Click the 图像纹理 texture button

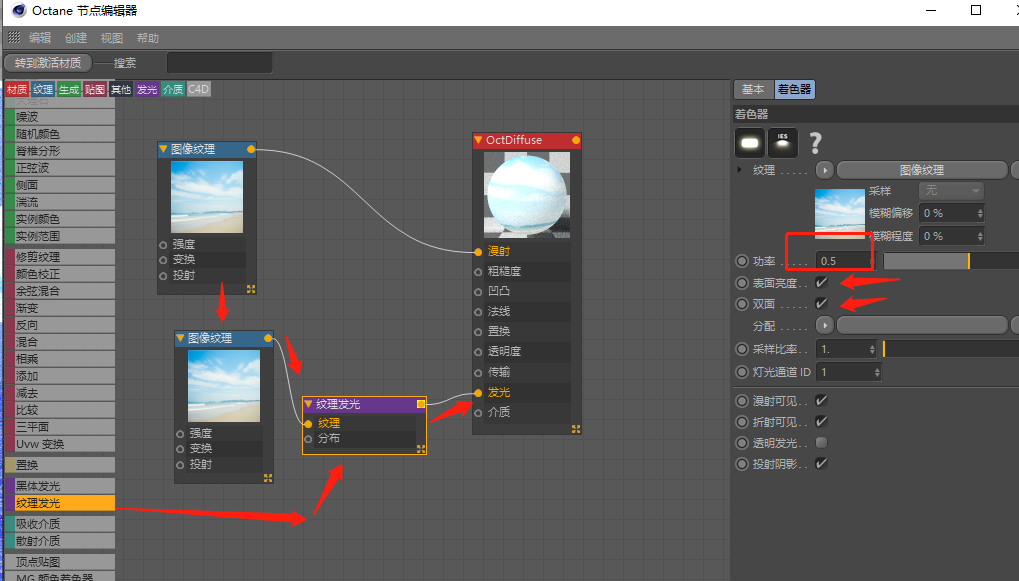(922, 170)
